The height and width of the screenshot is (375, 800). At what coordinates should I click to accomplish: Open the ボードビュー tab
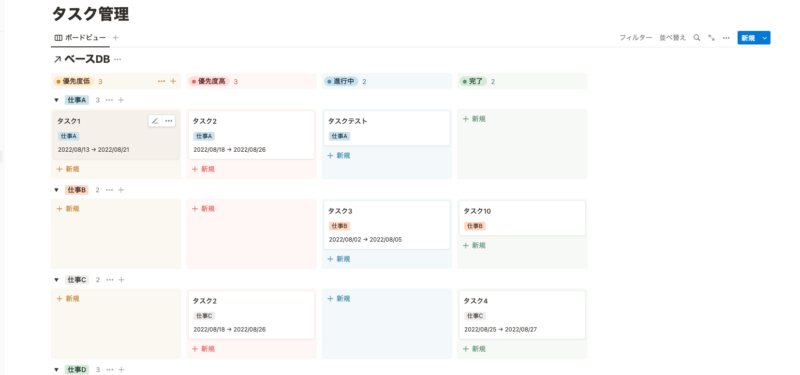coord(80,38)
